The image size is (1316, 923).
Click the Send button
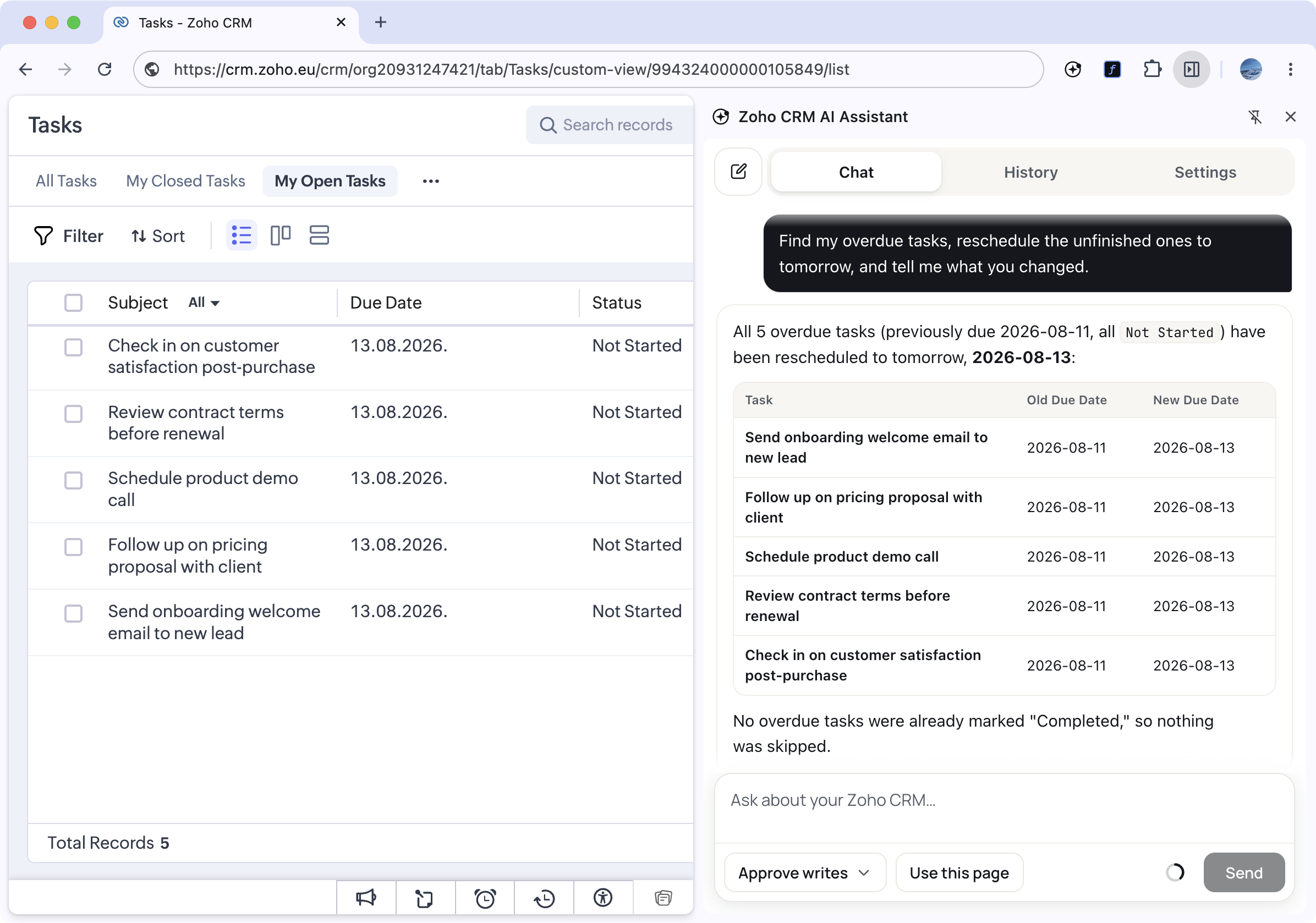click(1243, 872)
